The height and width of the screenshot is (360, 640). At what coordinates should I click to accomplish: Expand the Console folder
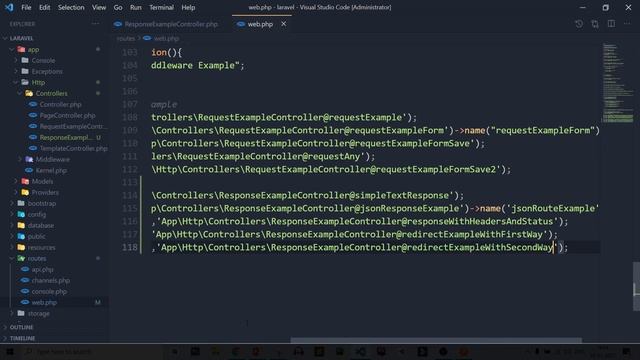click(x=43, y=60)
